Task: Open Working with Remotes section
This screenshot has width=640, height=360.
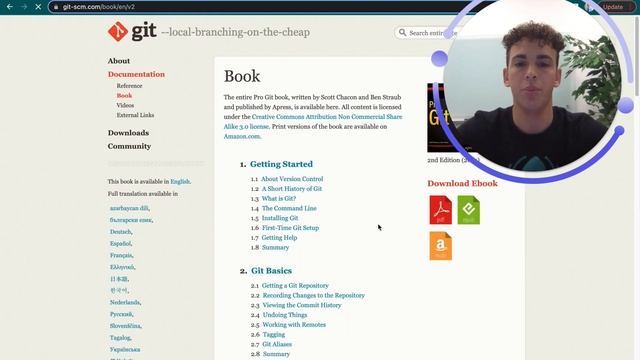Action: click(x=294, y=325)
